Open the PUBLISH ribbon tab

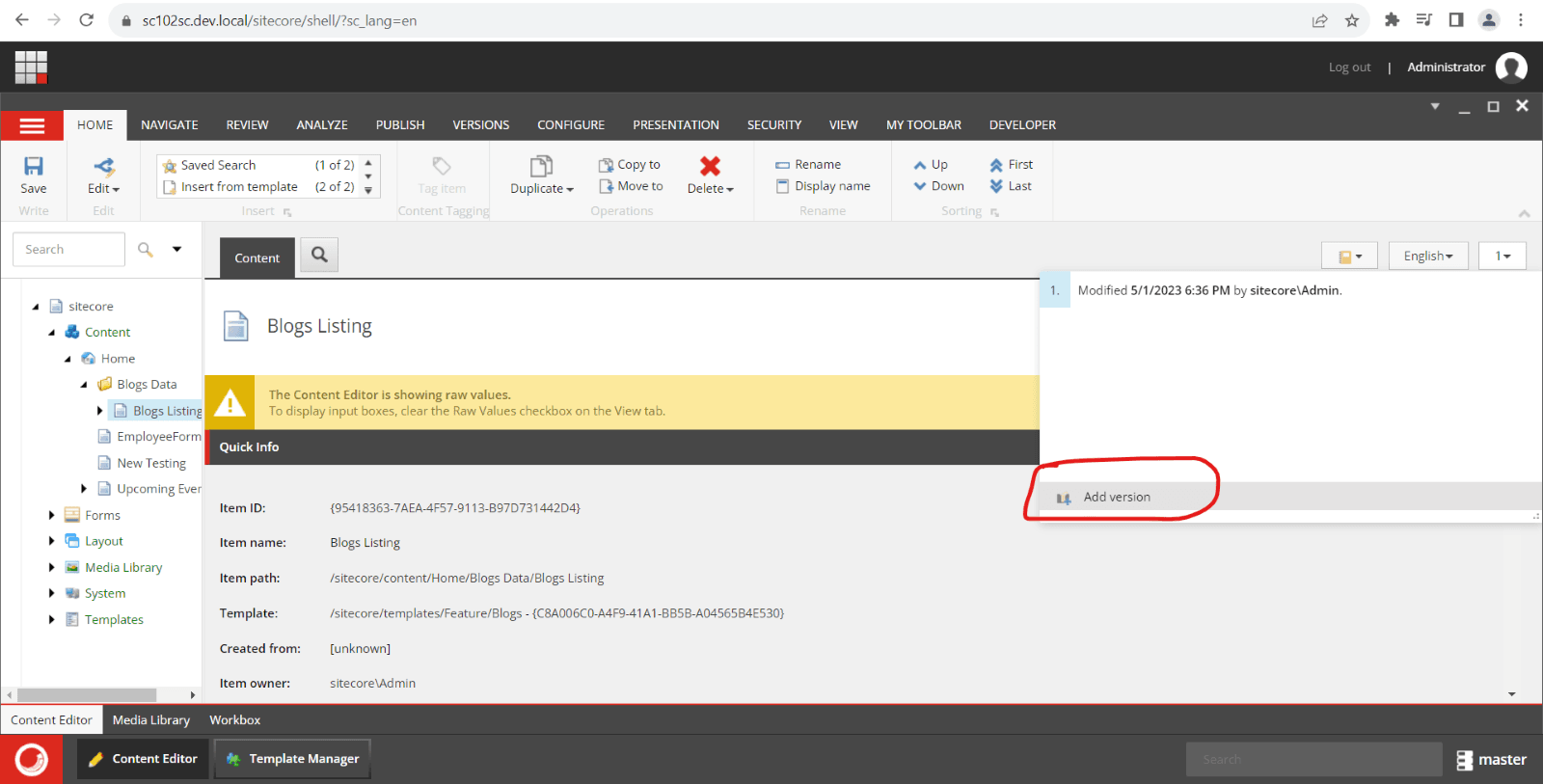tap(400, 125)
